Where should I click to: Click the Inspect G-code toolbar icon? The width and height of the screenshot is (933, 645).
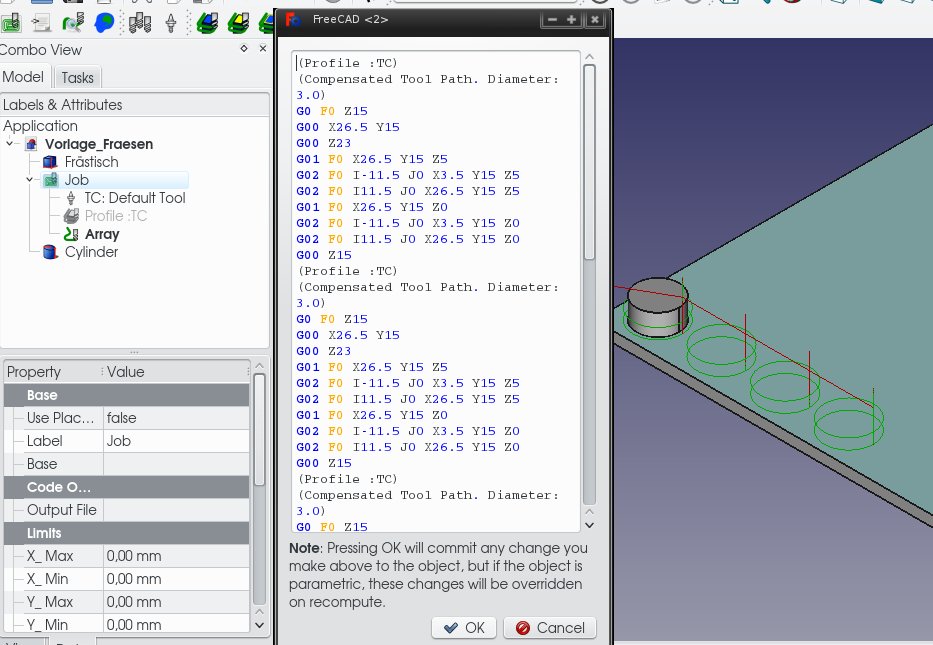pyautogui.click(x=72, y=20)
